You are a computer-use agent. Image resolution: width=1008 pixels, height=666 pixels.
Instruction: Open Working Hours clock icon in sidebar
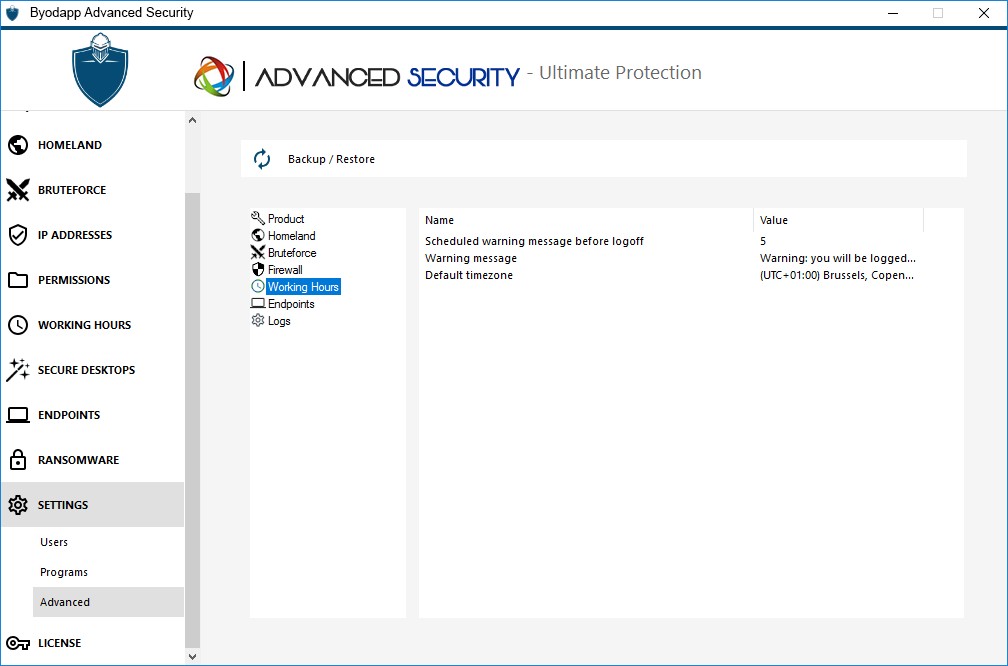pyautogui.click(x=17, y=325)
